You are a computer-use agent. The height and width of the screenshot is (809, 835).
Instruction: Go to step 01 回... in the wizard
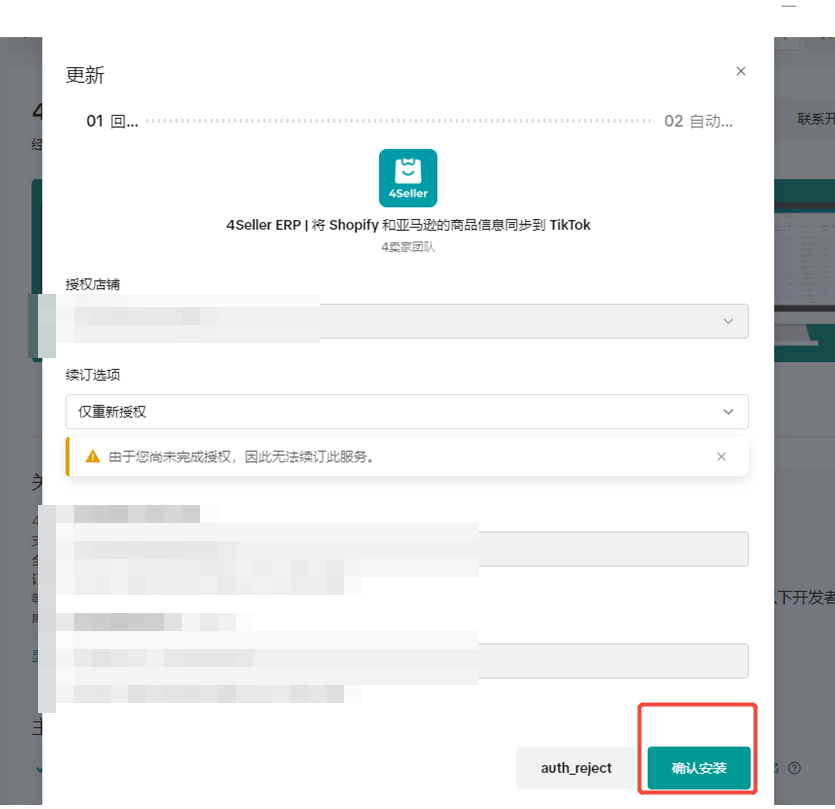pos(112,121)
